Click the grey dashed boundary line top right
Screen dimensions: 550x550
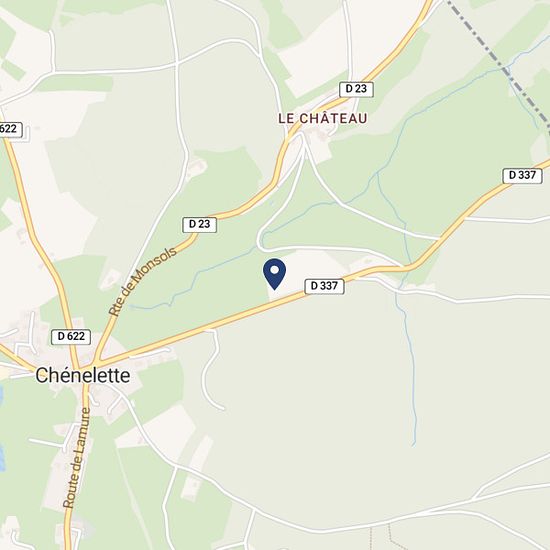pyautogui.click(x=498, y=62)
